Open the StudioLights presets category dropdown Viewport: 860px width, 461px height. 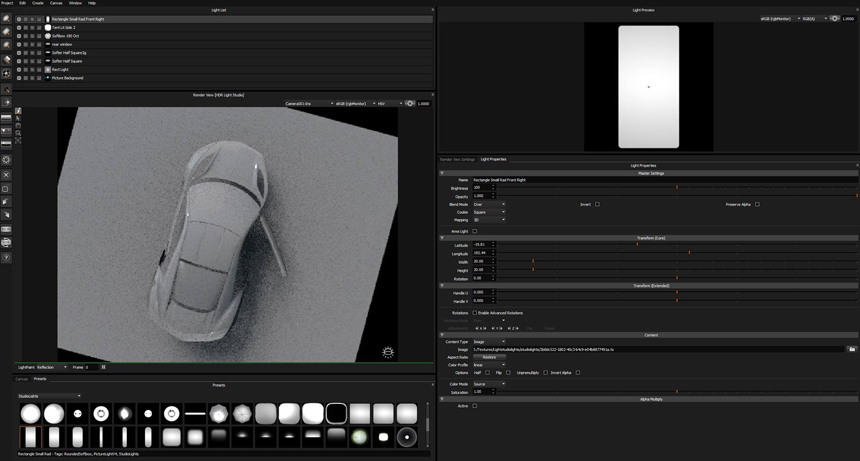(49, 396)
